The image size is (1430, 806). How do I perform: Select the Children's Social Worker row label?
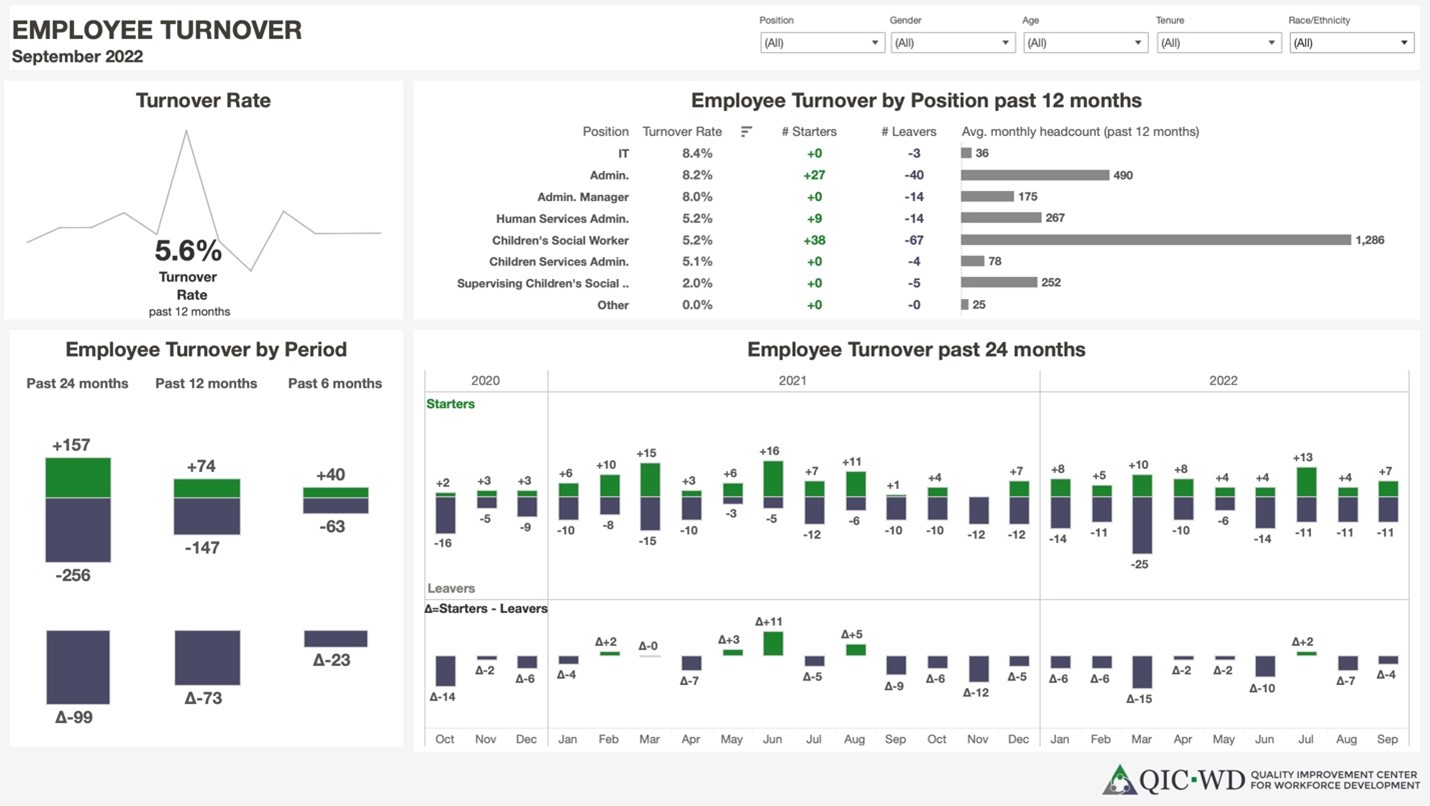pyautogui.click(x=560, y=240)
